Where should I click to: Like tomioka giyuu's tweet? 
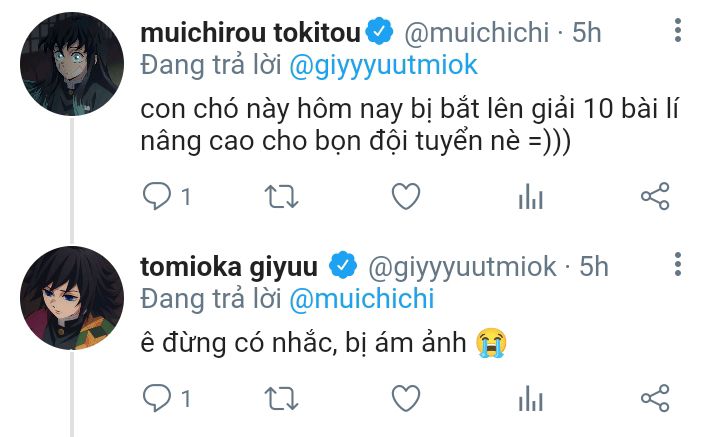(x=405, y=398)
